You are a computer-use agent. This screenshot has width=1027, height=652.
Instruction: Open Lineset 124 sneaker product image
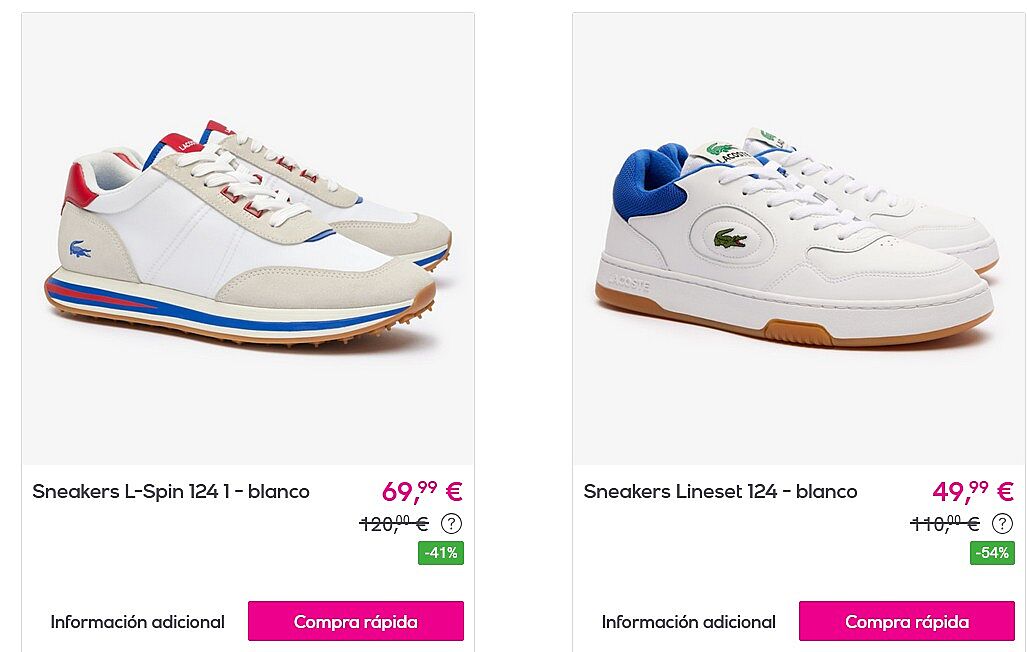click(x=800, y=239)
